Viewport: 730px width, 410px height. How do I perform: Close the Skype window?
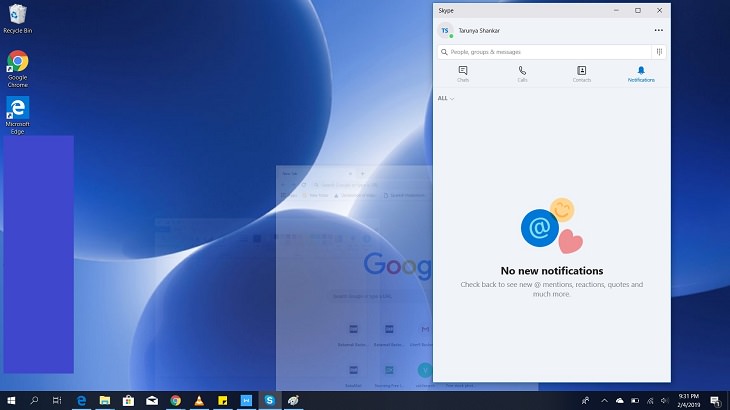tap(659, 10)
